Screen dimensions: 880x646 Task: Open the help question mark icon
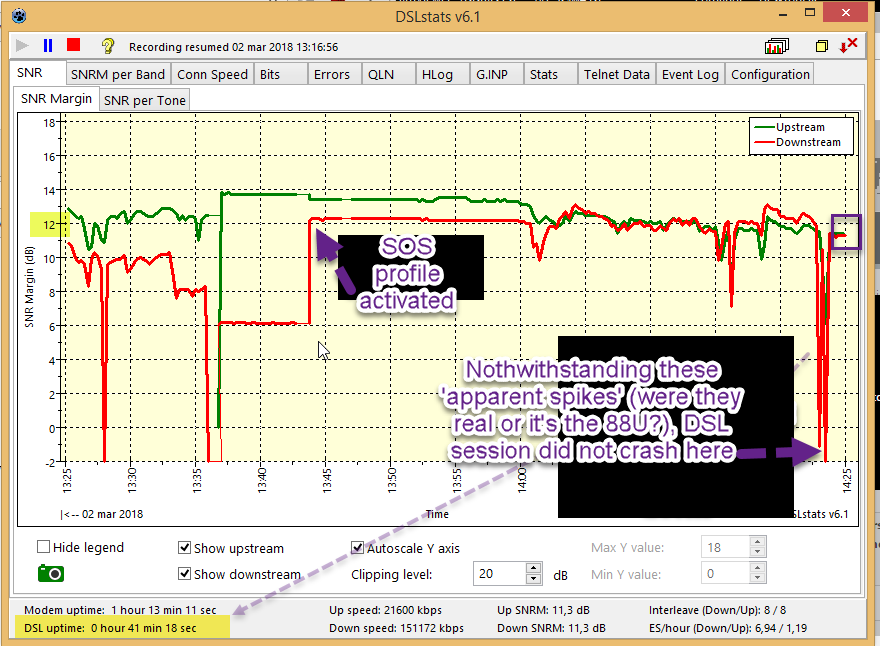coord(108,45)
